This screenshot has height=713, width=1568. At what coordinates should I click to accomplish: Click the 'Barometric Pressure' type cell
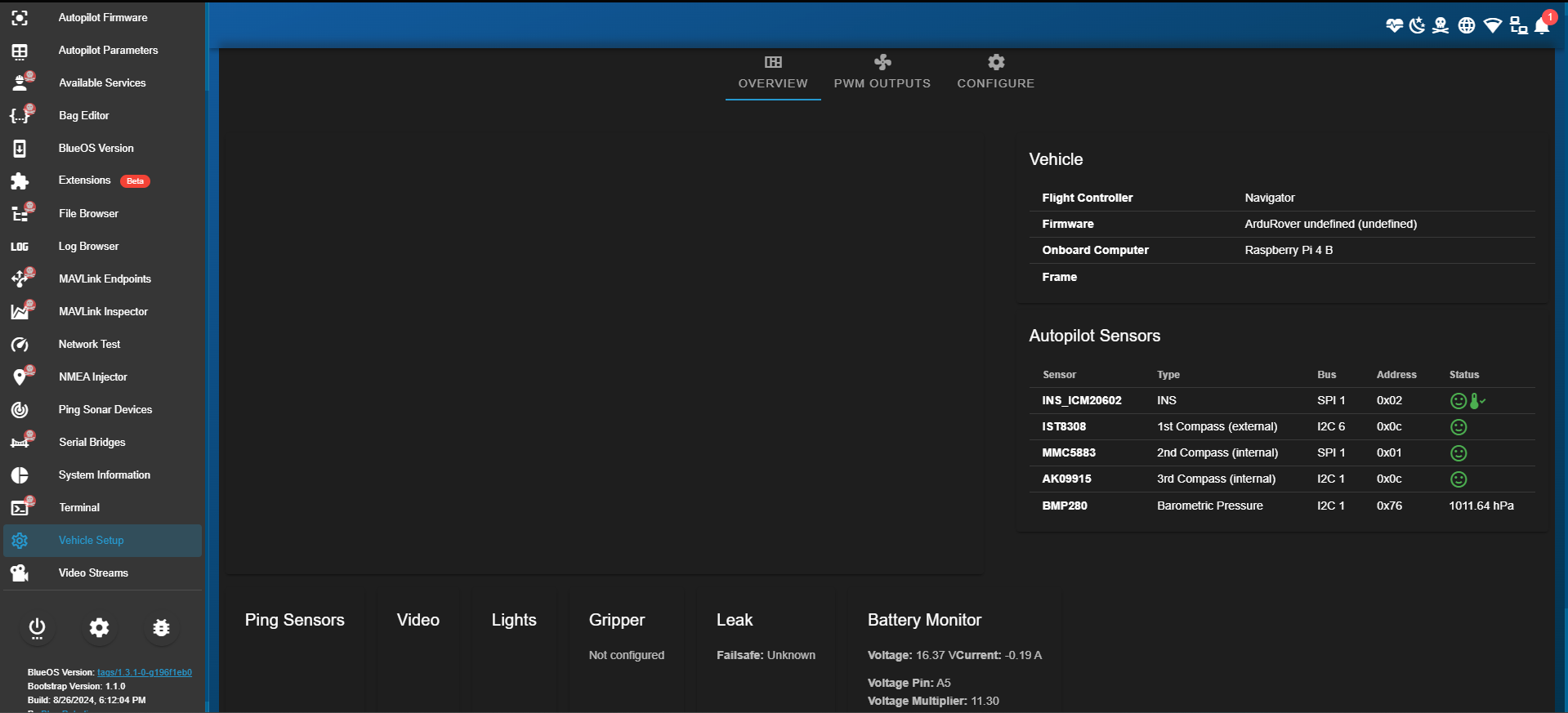pos(1210,506)
